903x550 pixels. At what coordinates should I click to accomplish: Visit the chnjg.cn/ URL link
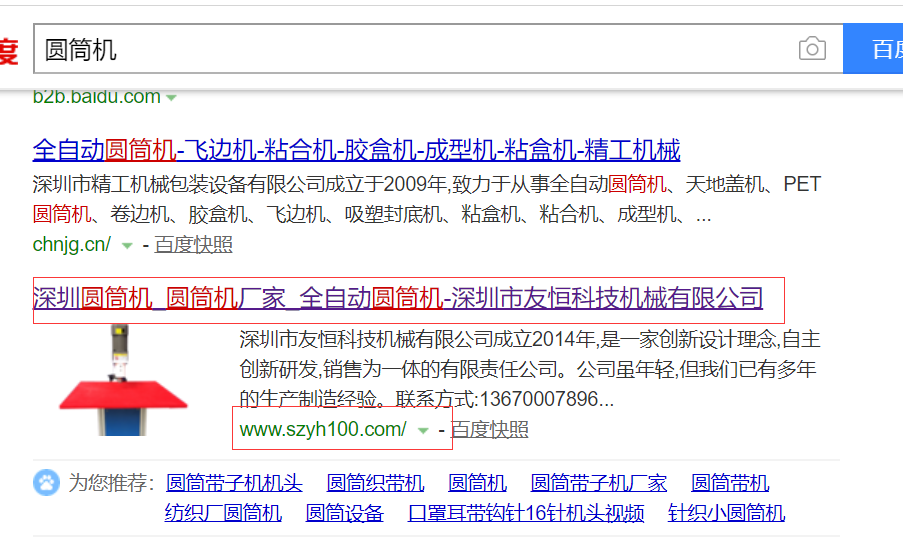click(x=71, y=245)
